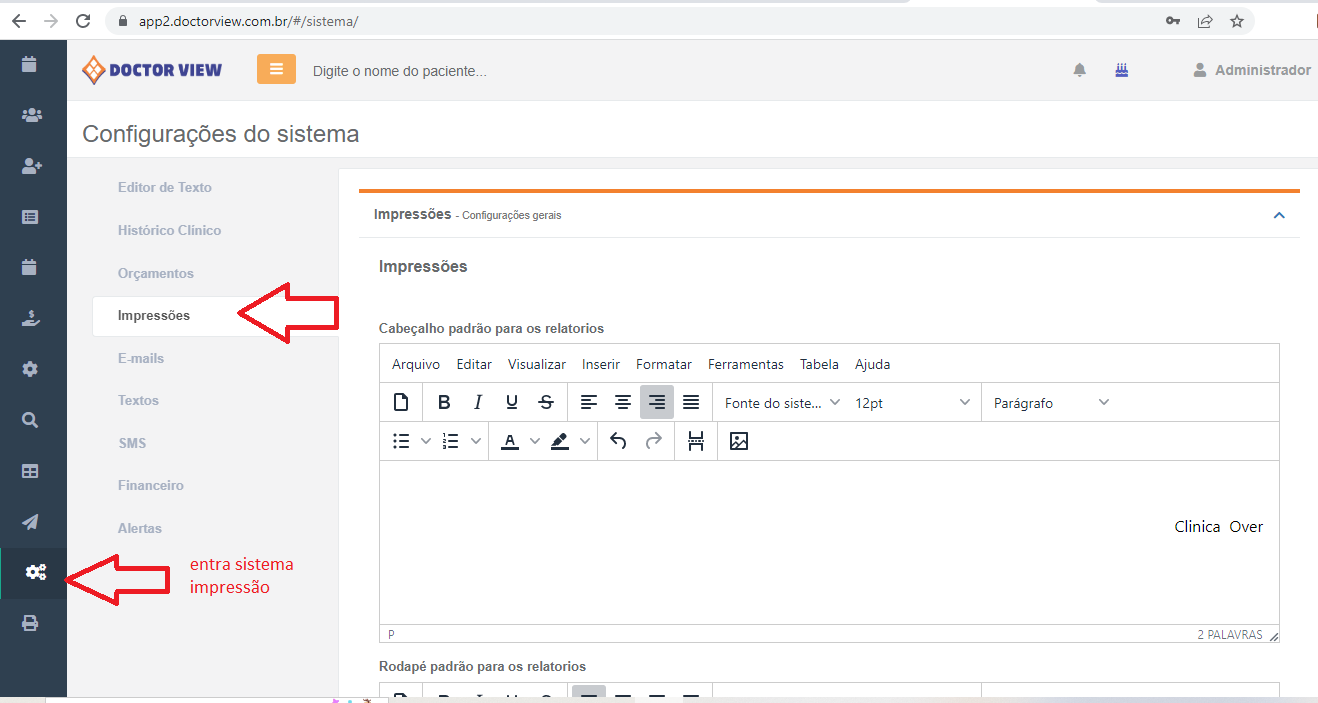The image size is (1318, 703).
Task: Click the print icon in left sidebar
Action: [31, 623]
